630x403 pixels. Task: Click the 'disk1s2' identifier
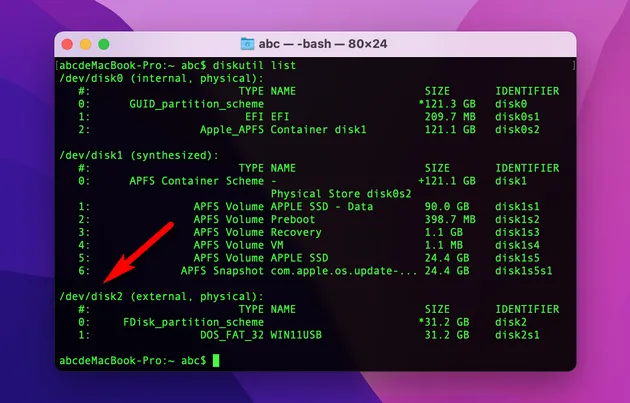tap(517, 220)
